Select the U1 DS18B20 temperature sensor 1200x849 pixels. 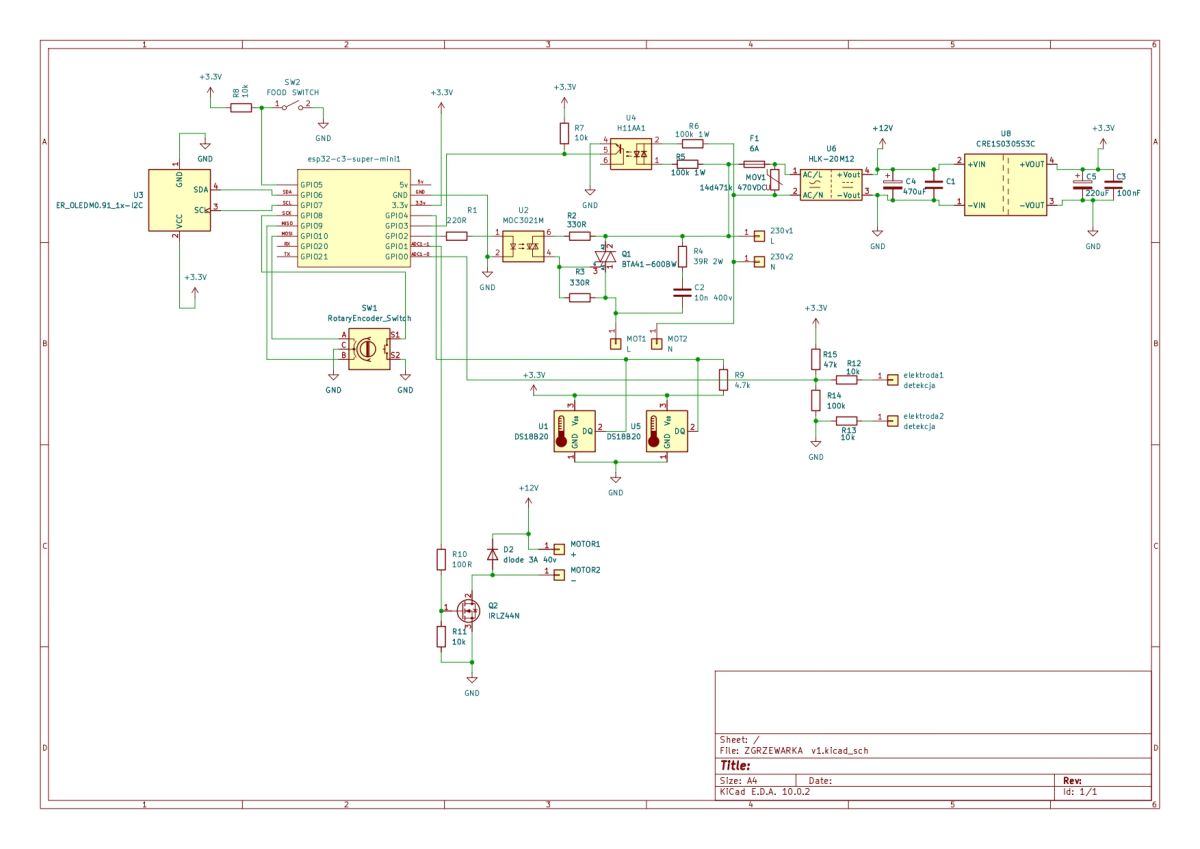pyautogui.click(x=574, y=431)
